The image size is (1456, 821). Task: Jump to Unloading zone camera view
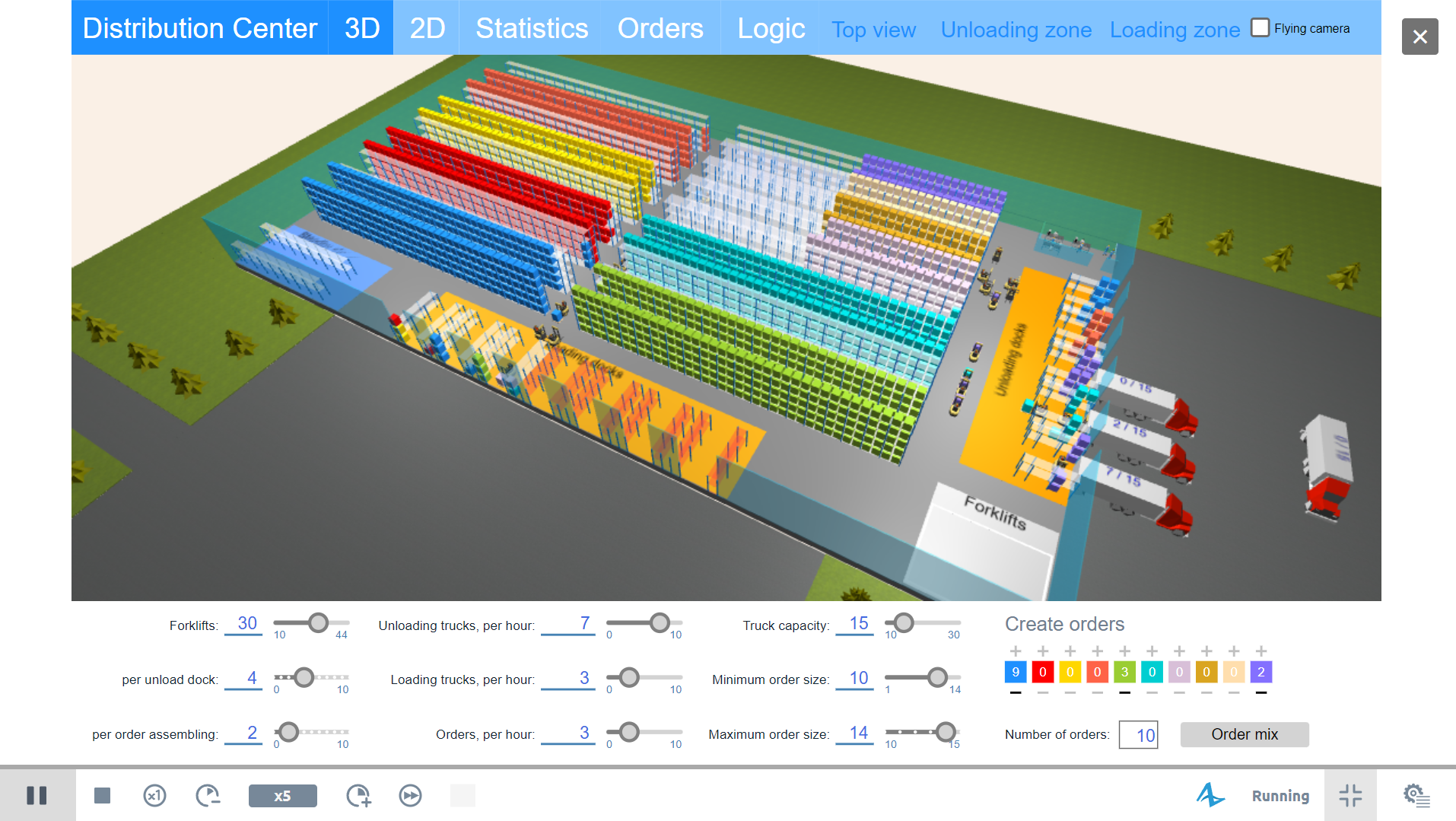pyautogui.click(x=1016, y=30)
